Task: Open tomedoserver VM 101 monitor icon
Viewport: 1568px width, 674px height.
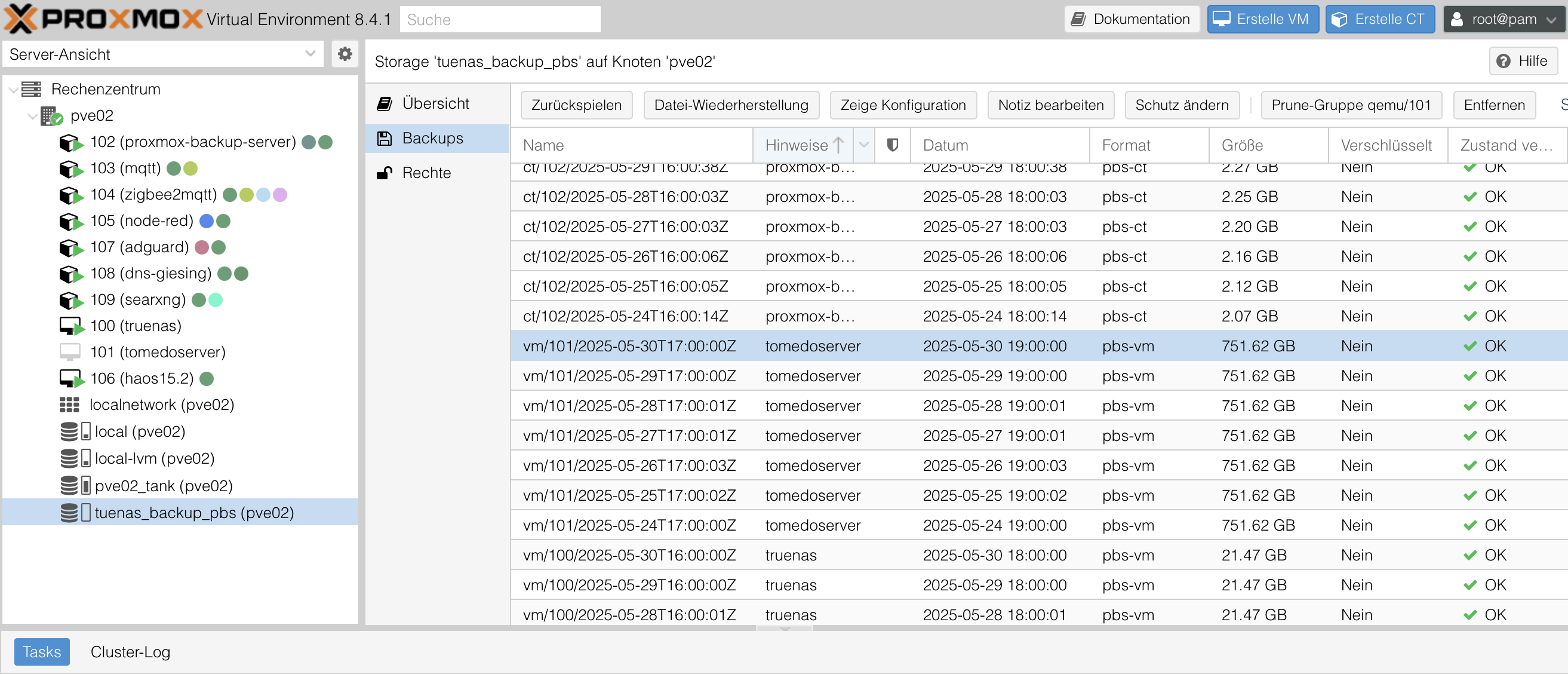Action: [70, 352]
